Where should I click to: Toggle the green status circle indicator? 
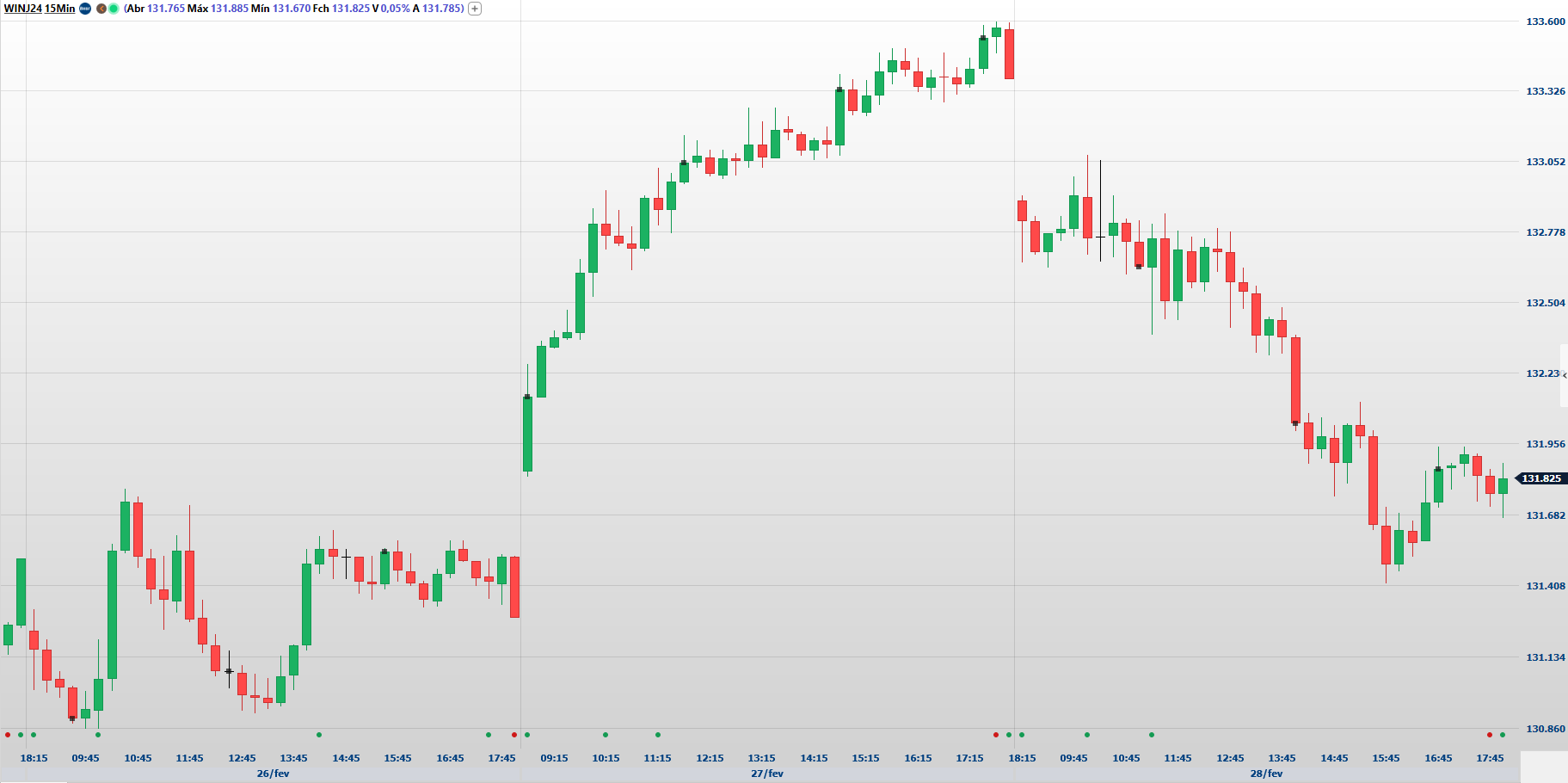[x=114, y=9]
